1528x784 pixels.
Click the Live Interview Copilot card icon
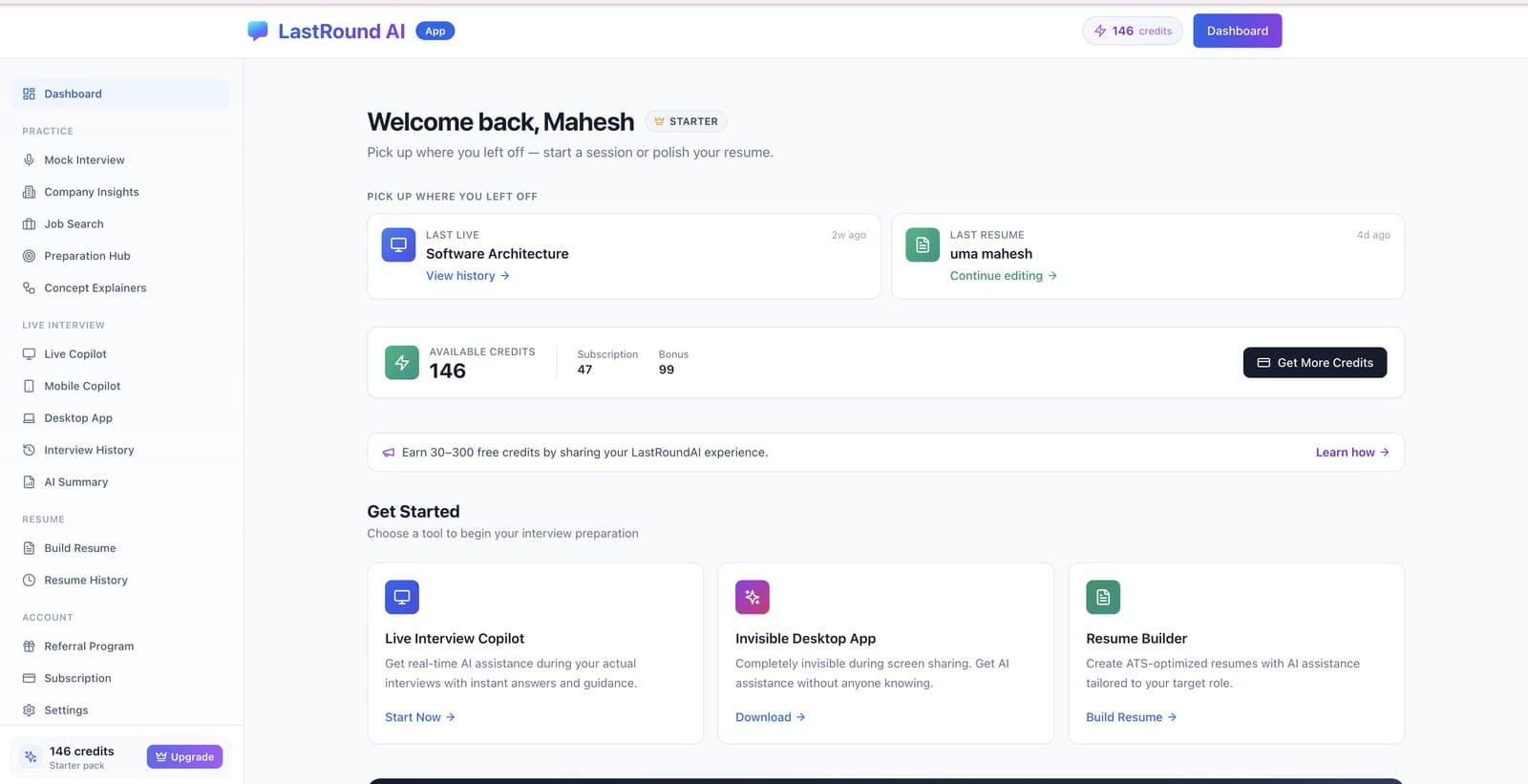[402, 597]
